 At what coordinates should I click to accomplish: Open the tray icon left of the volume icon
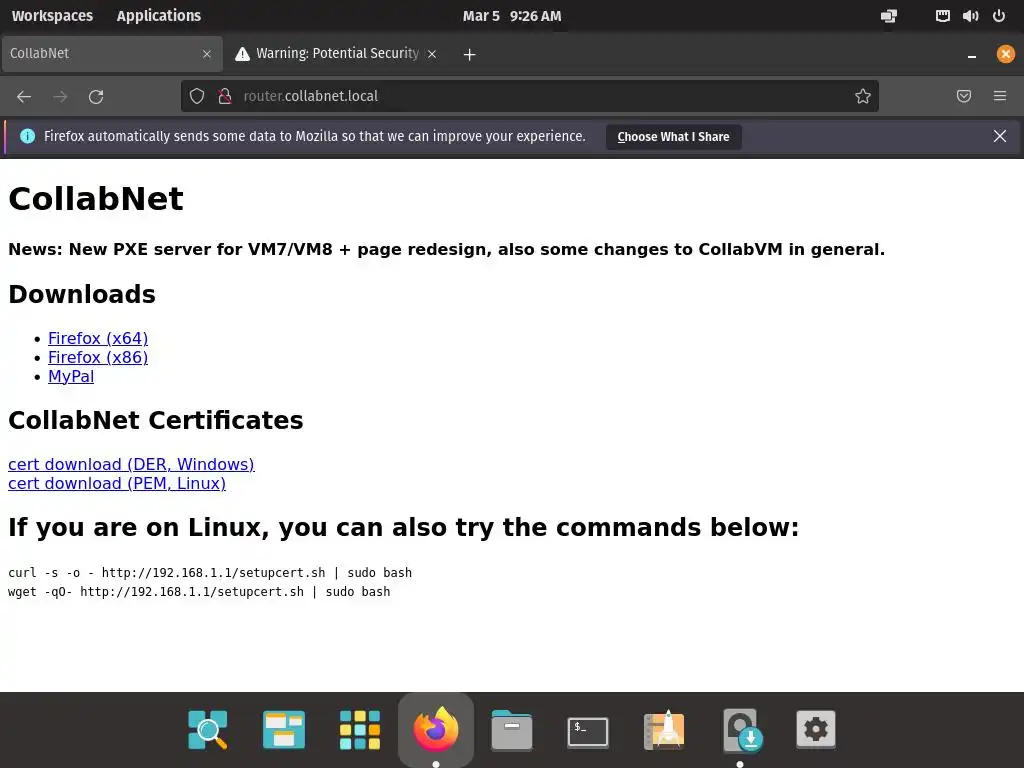pyautogui.click(x=942, y=16)
